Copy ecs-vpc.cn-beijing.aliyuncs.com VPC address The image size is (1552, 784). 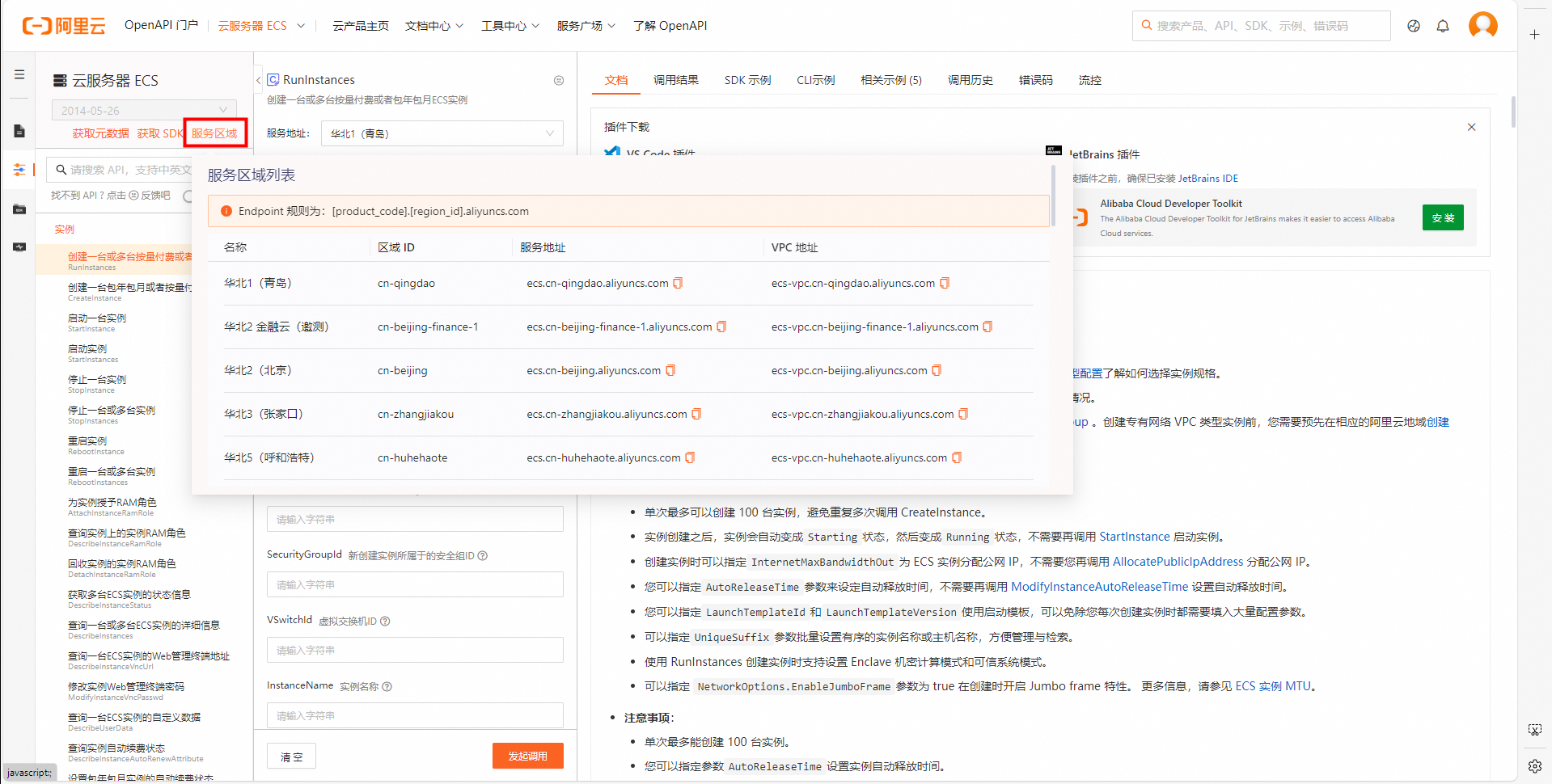[x=937, y=370]
